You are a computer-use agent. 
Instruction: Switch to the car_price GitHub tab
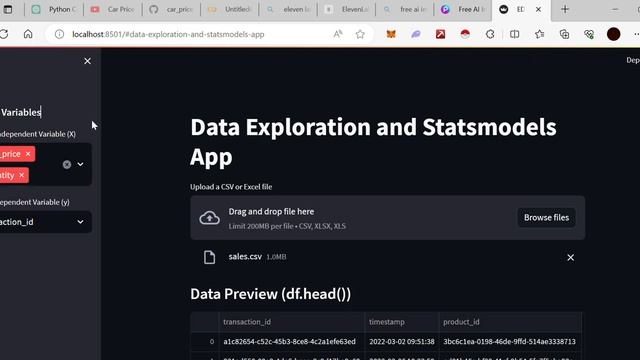[171, 9]
